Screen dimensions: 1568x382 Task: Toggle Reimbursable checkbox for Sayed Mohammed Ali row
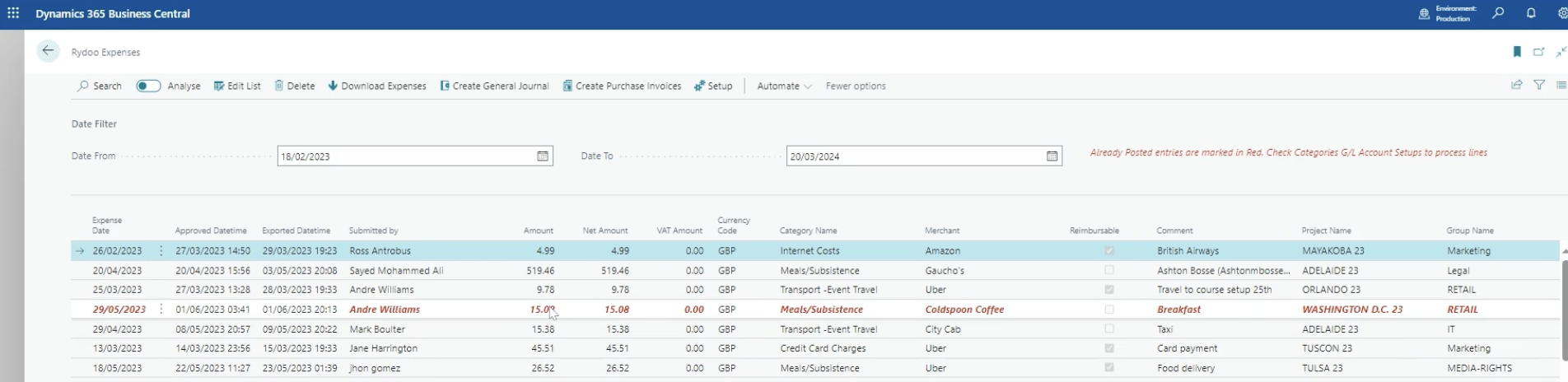[1109, 270]
